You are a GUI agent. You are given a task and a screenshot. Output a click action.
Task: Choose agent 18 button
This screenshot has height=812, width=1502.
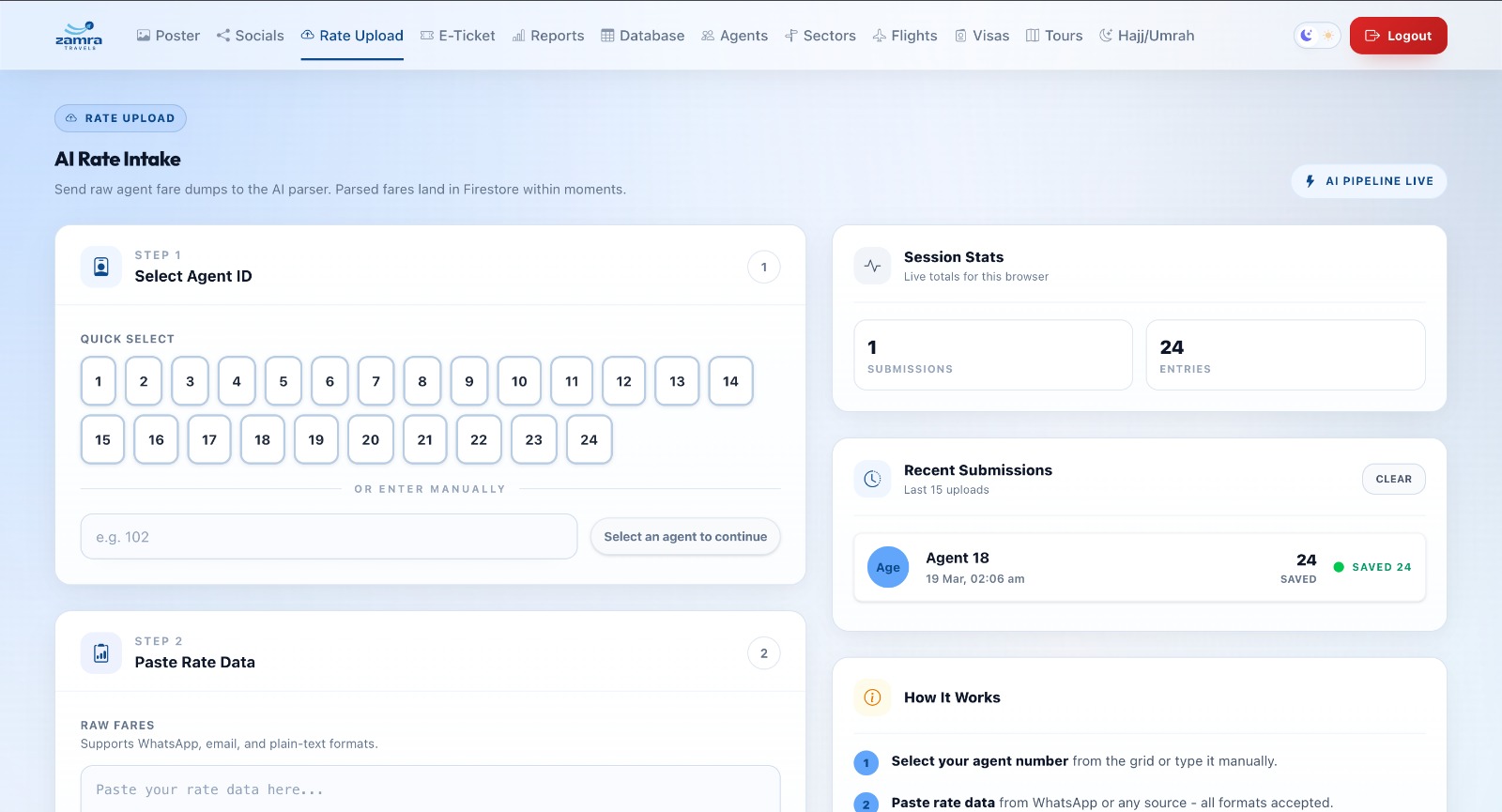[x=263, y=439]
